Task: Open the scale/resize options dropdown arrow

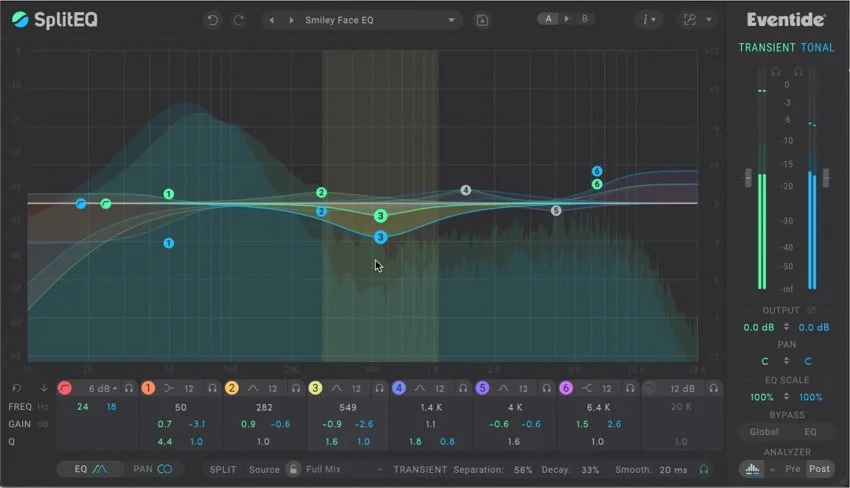Action: pyautogui.click(x=709, y=20)
